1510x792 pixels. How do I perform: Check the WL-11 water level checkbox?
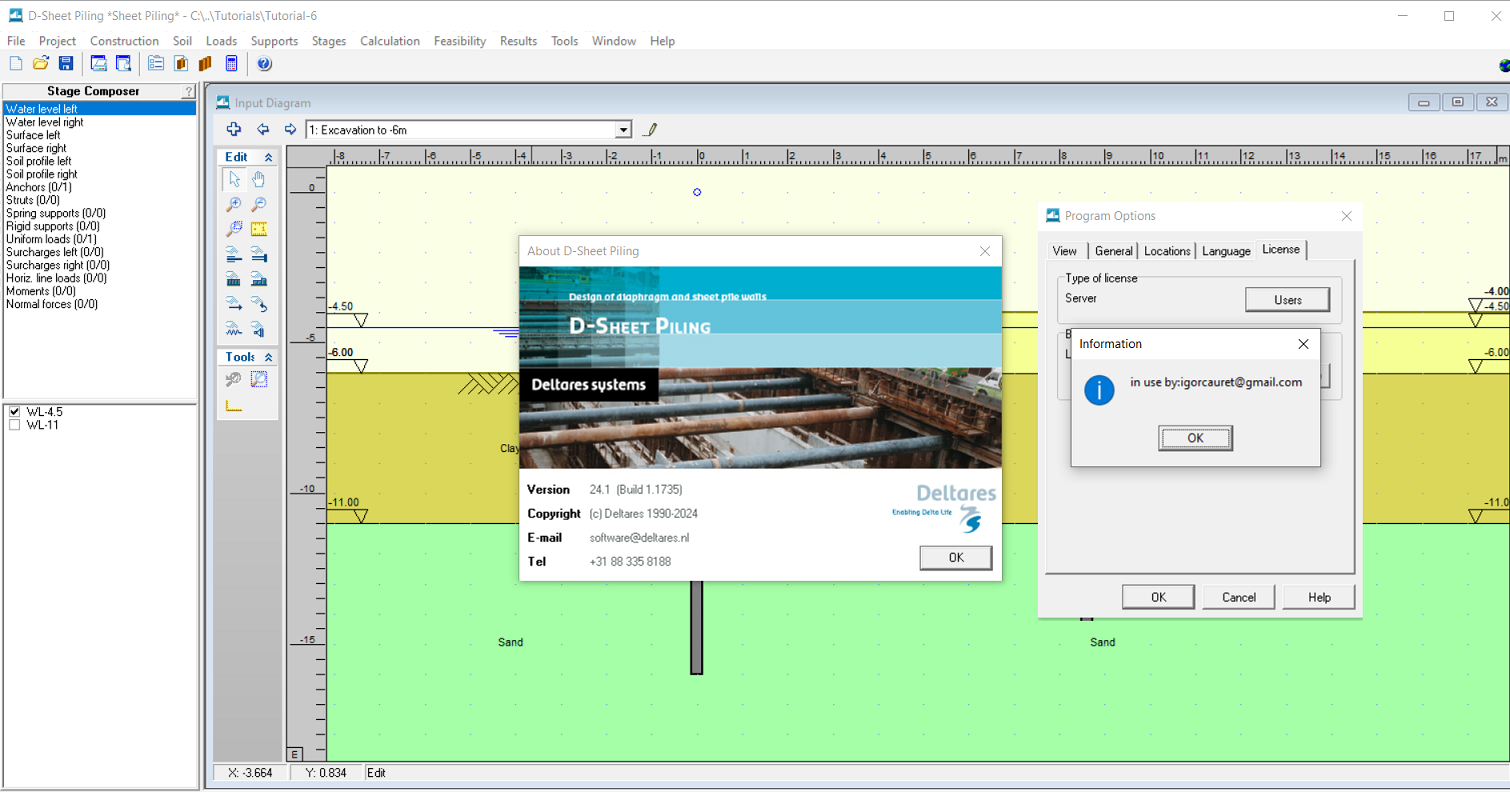click(x=15, y=425)
